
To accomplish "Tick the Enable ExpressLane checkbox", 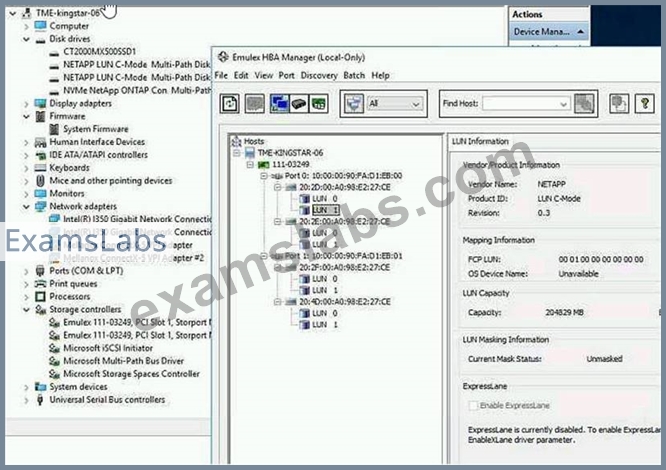I will click(473, 405).
